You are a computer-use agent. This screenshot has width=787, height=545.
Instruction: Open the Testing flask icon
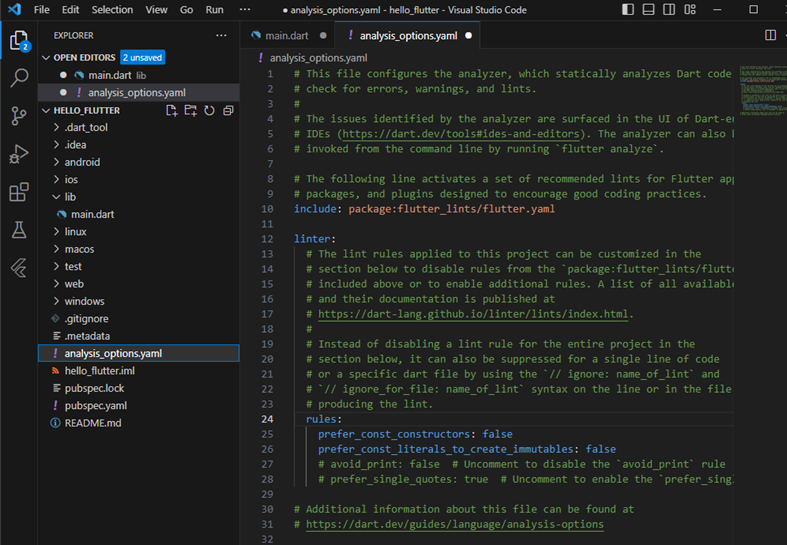(x=19, y=230)
